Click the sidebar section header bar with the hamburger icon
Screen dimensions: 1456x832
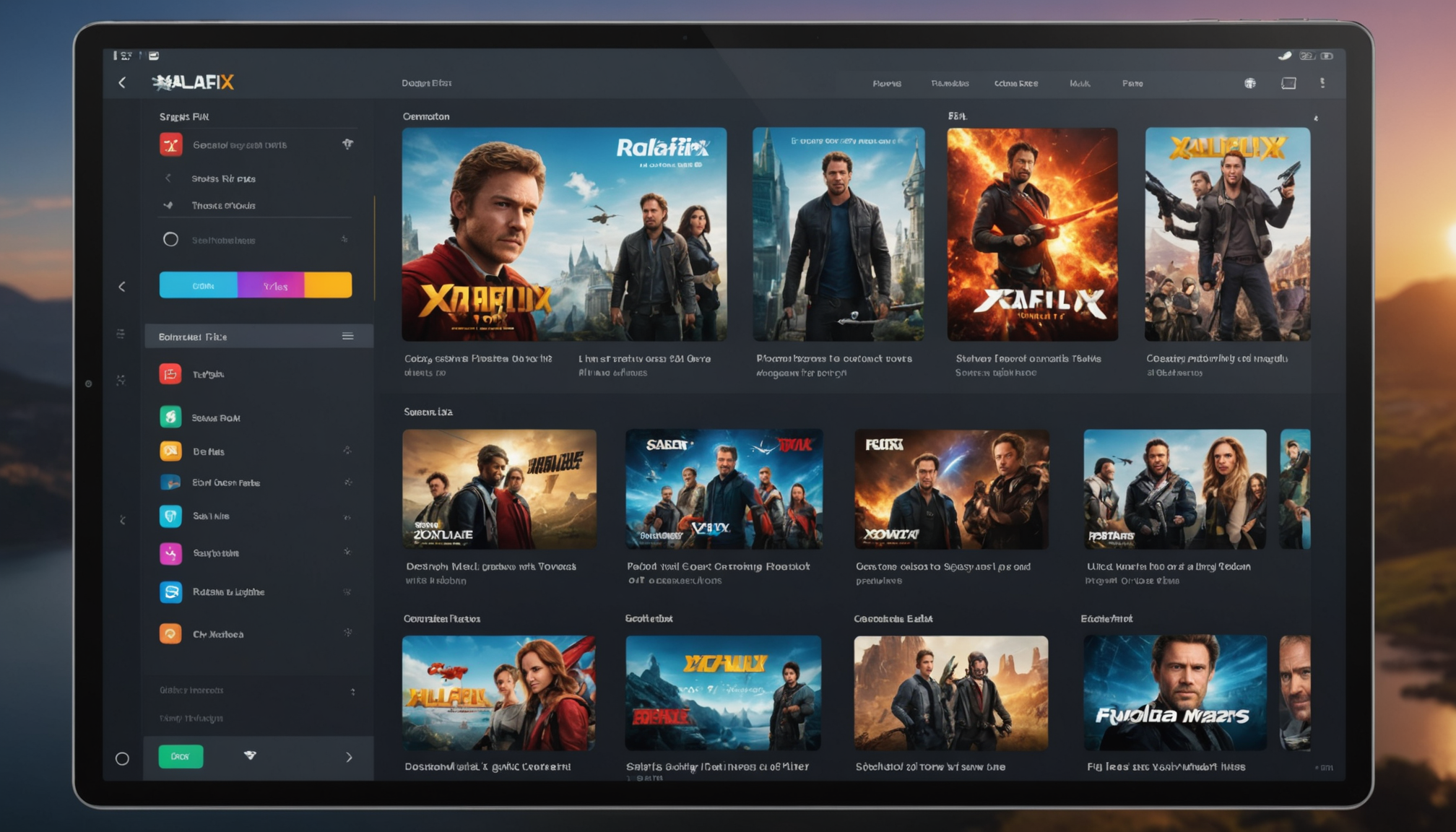(259, 336)
